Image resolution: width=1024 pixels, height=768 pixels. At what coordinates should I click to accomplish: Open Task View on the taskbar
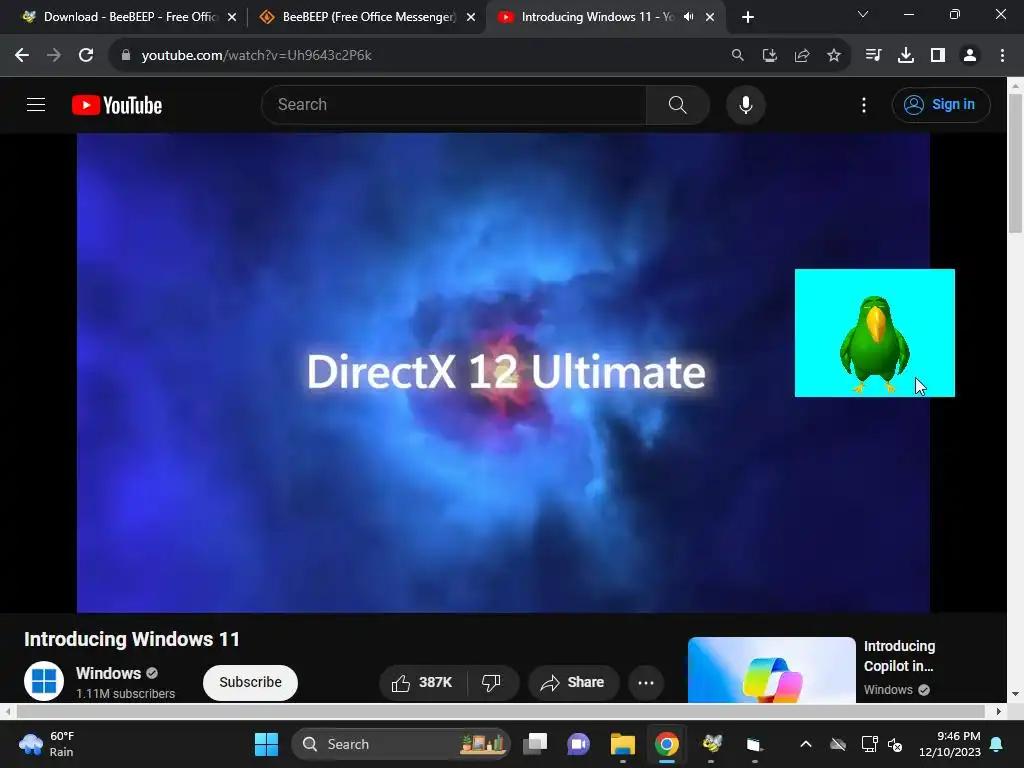(535, 744)
